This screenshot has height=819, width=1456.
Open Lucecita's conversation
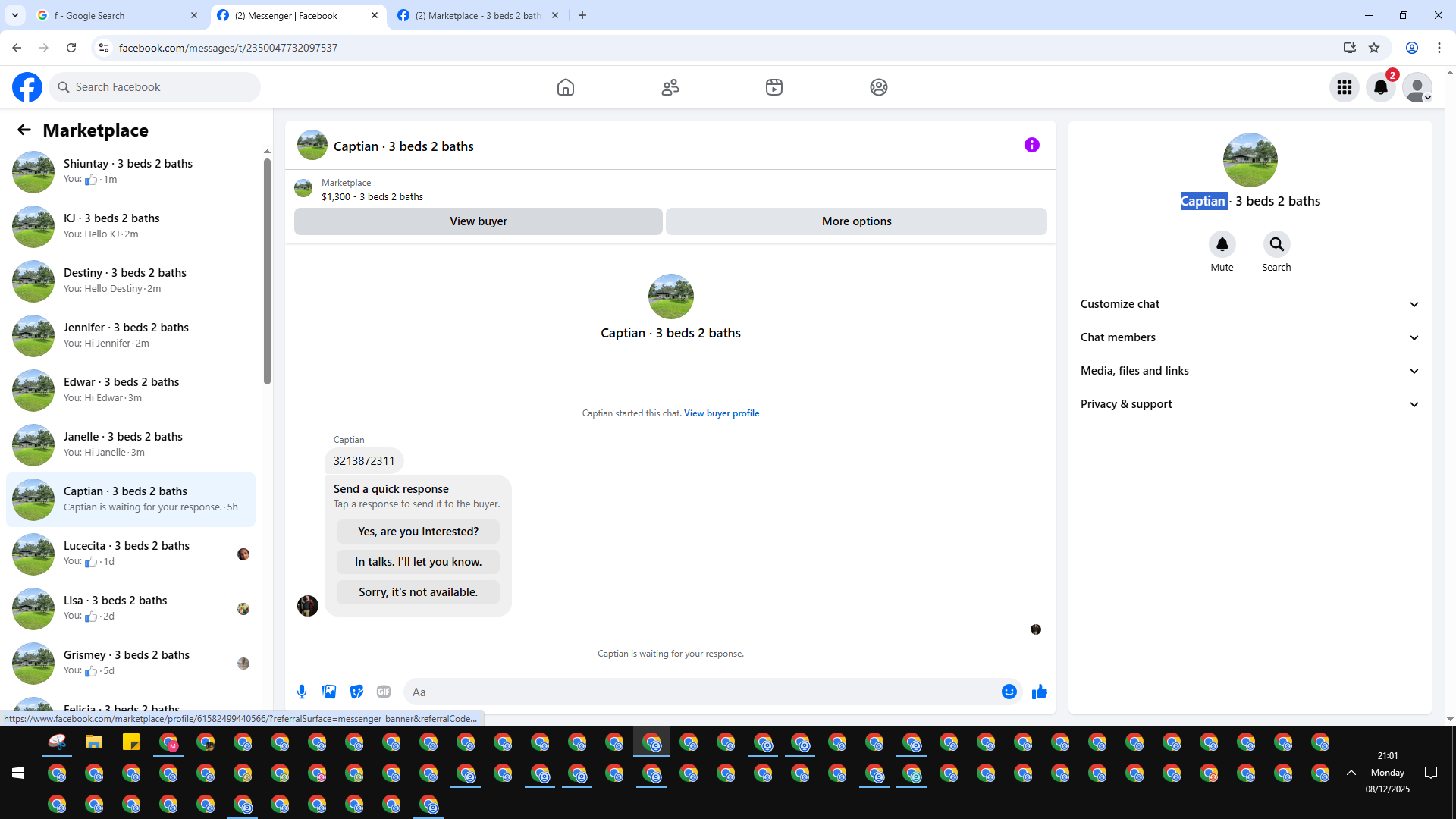tap(130, 554)
